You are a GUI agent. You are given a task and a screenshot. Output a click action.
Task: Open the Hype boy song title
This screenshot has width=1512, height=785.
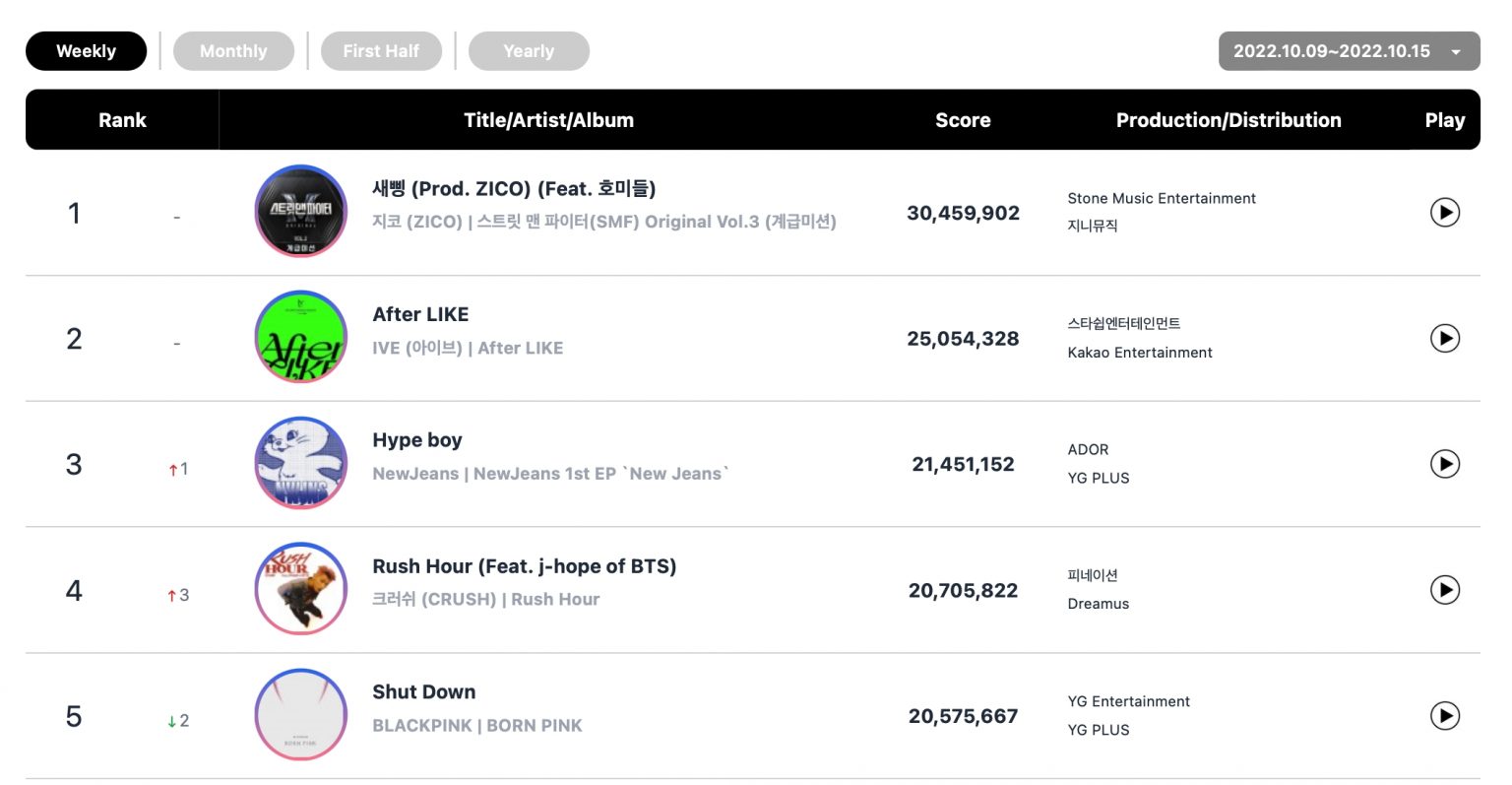(x=417, y=440)
